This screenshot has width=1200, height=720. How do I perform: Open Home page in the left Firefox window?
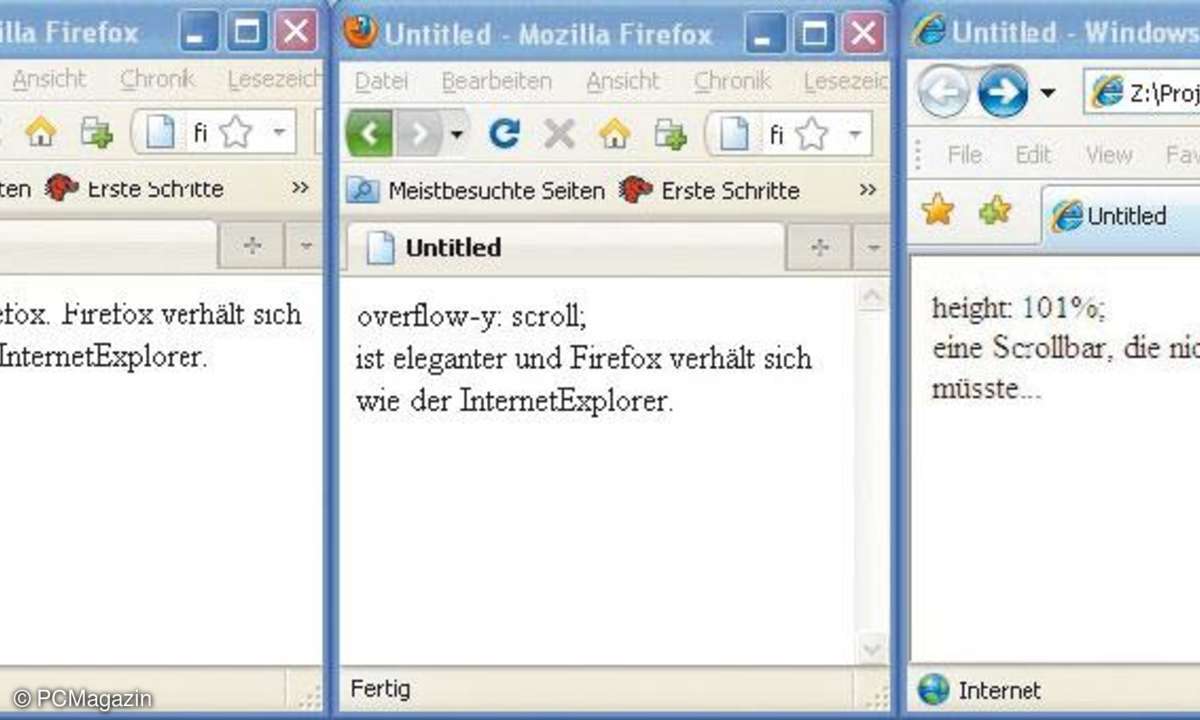tap(40, 132)
